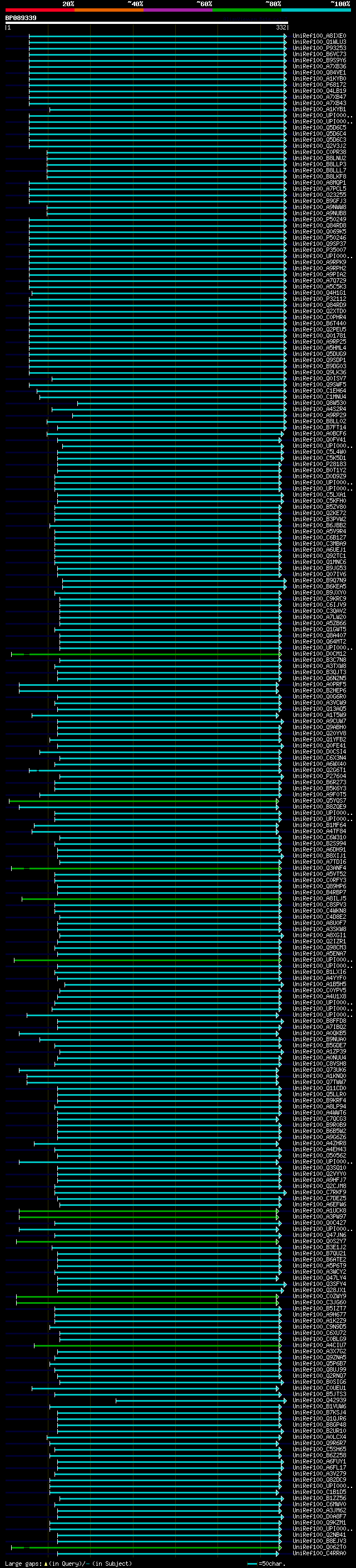Select hit label UniRef100_A1UCK8
Screen dimensions: 356x1568
click(319, 1211)
